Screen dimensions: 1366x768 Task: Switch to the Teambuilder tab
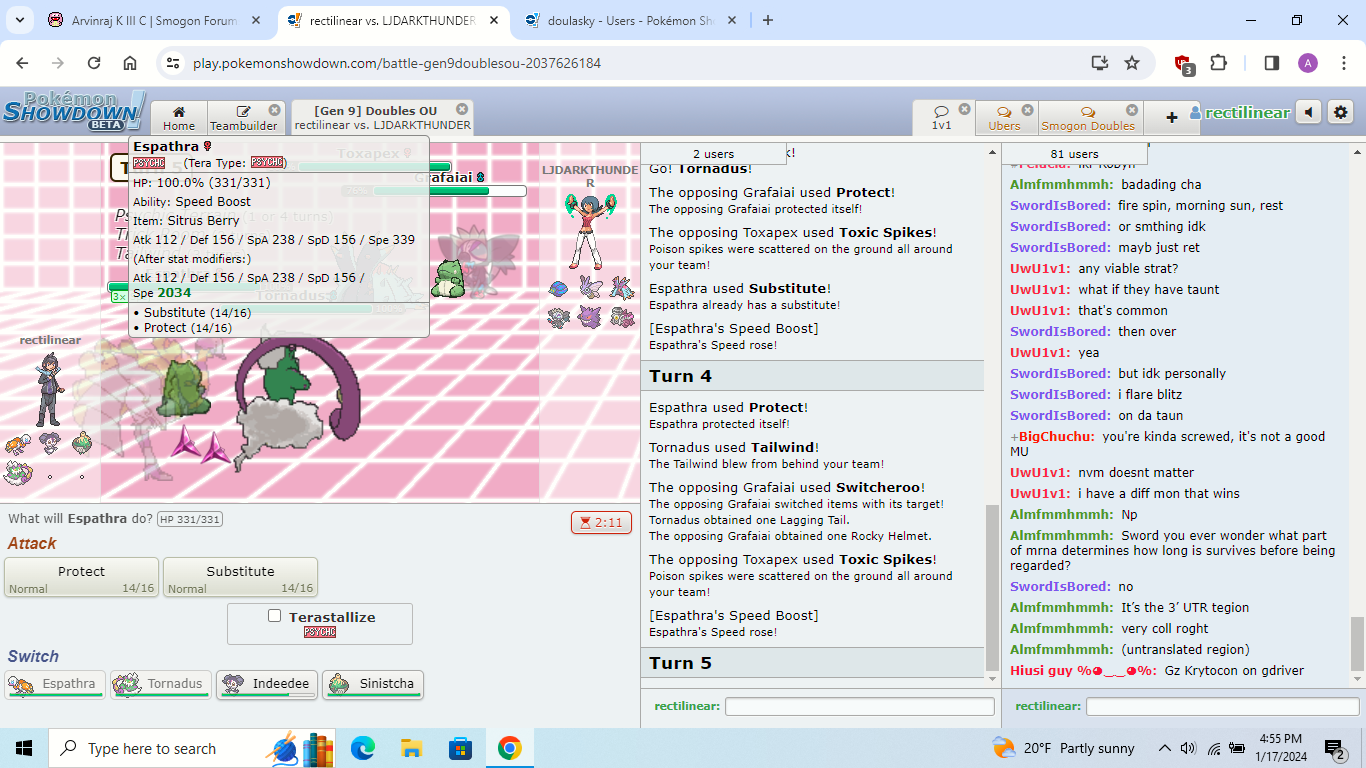[243, 117]
